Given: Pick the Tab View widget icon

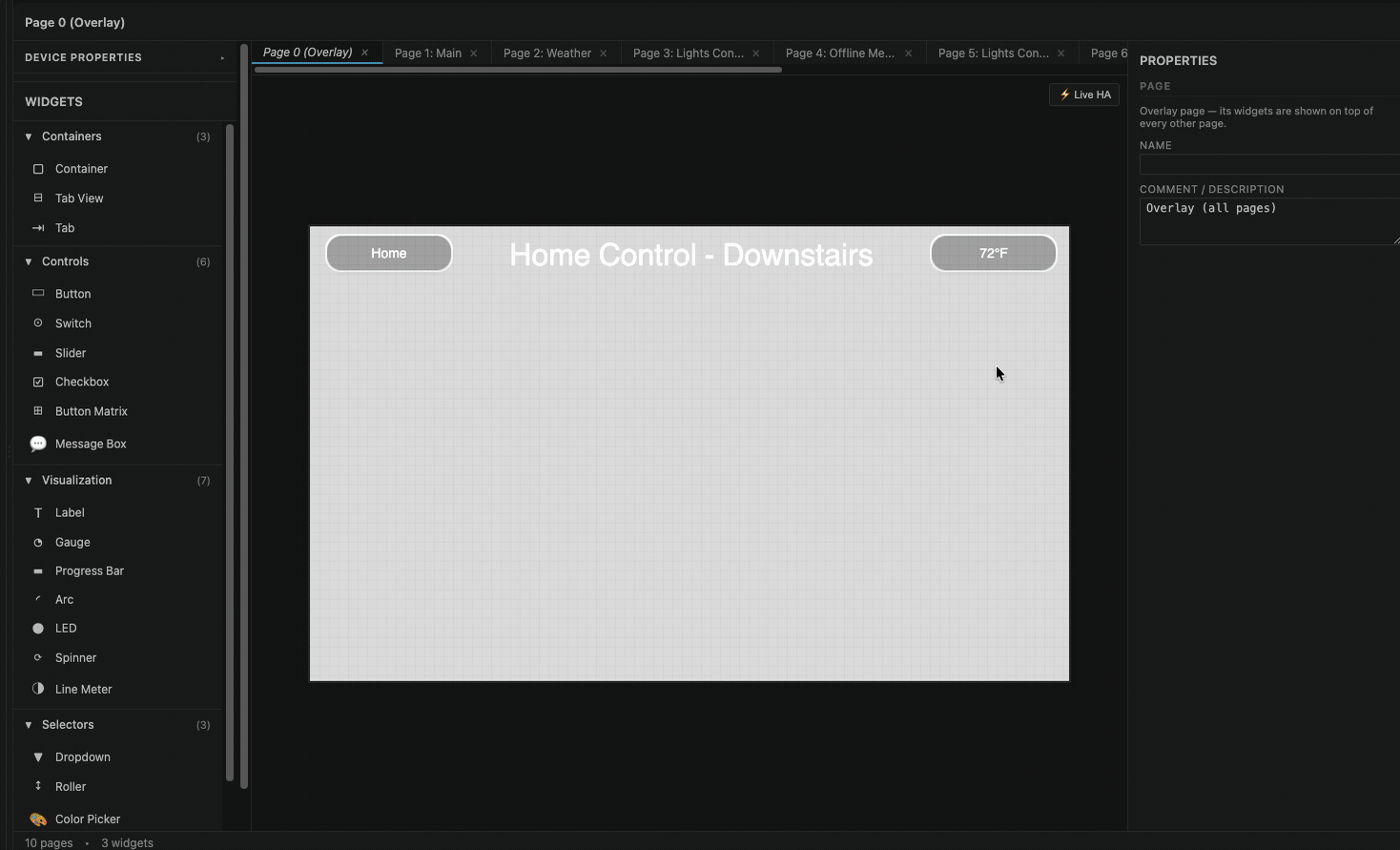Looking at the screenshot, I should 38,198.
